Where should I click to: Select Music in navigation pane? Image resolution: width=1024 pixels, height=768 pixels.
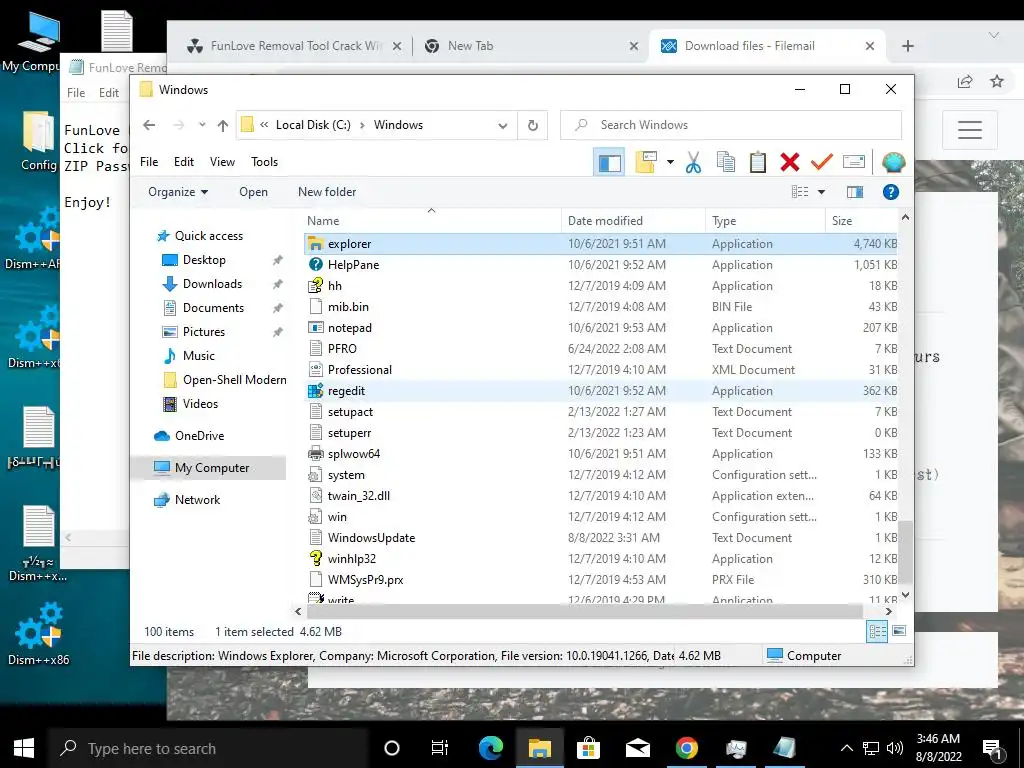click(x=199, y=356)
